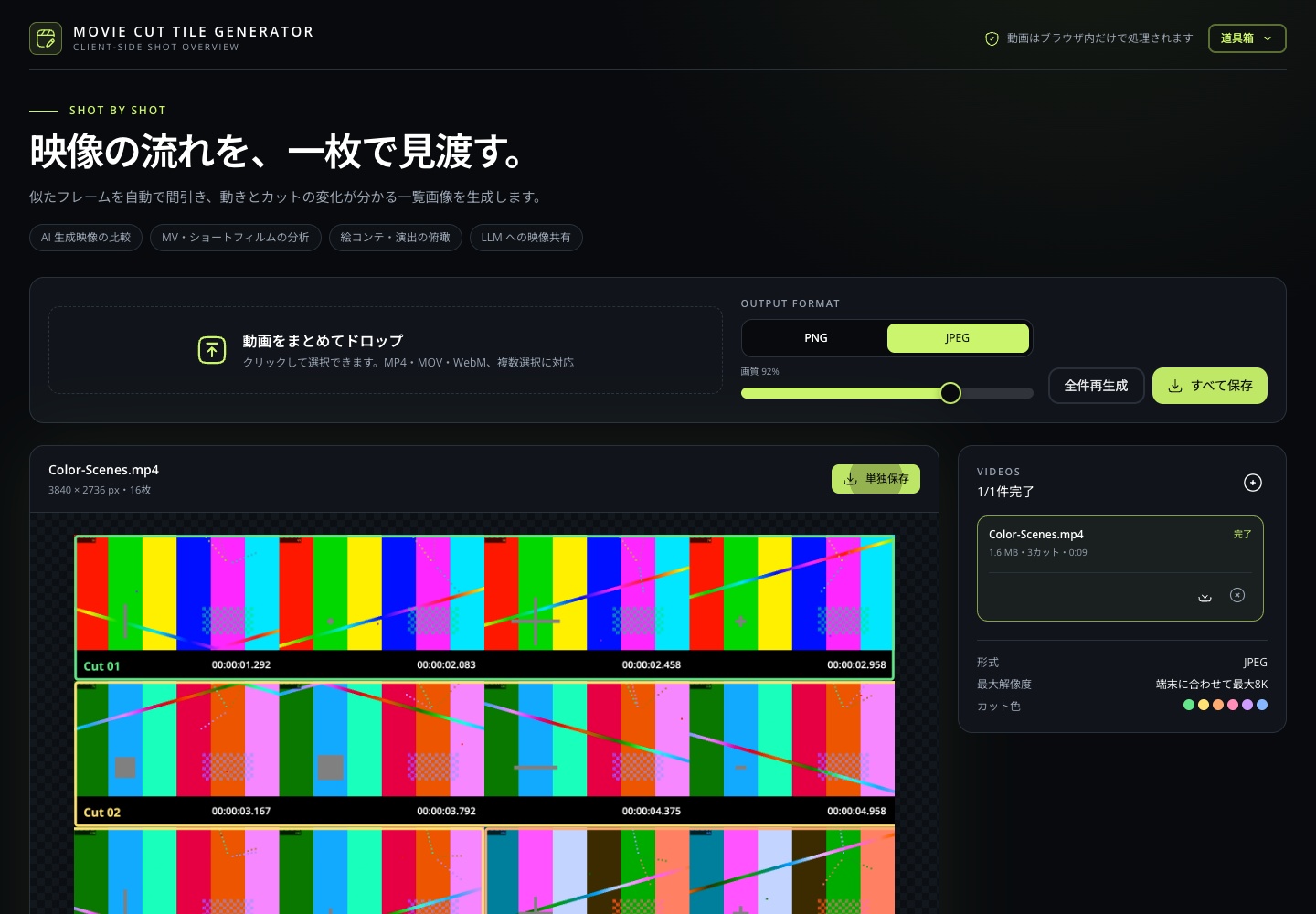
Task: Click the Cut 01 label
Action: tap(101, 666)
